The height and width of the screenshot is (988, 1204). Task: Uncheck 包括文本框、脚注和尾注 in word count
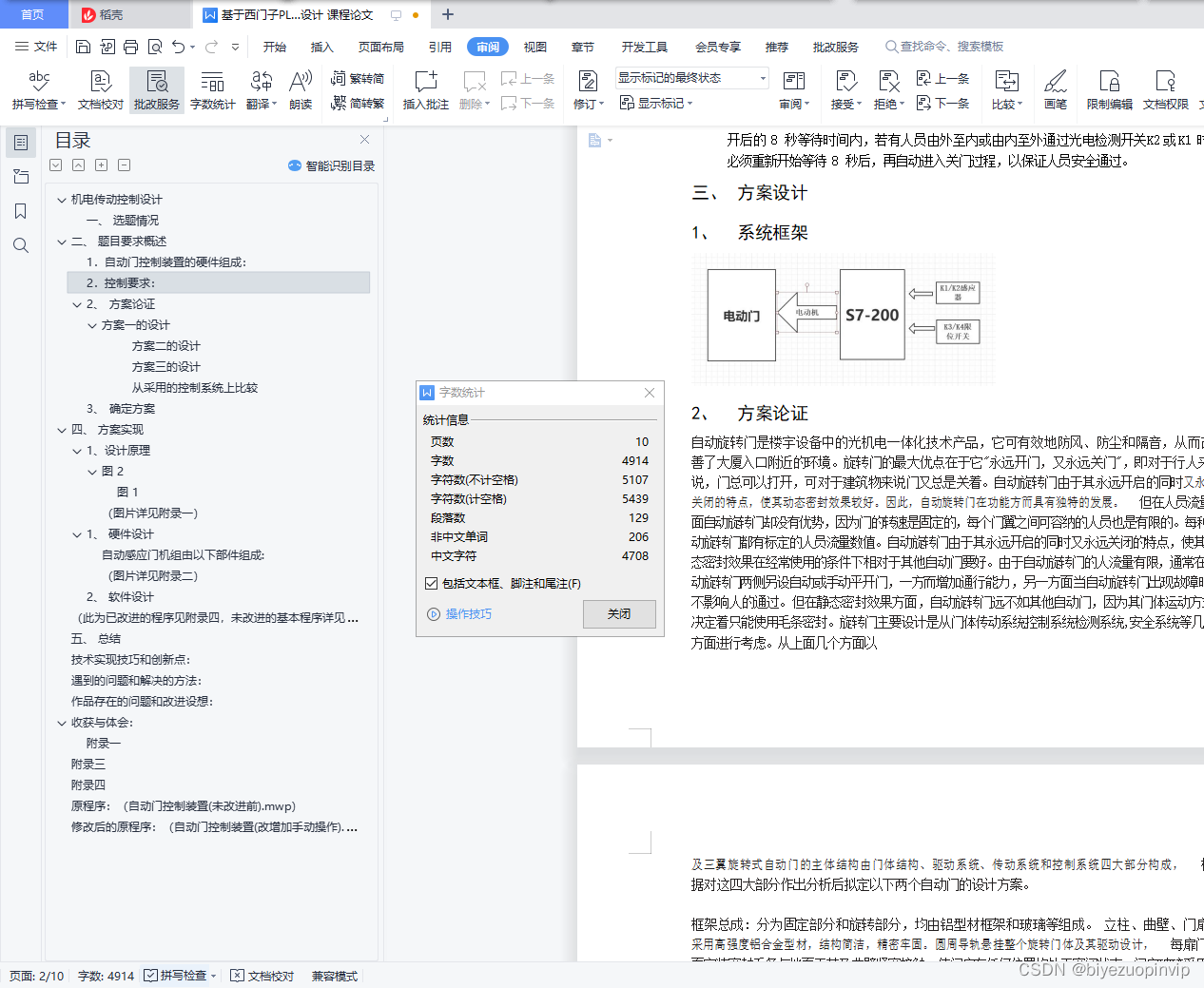pyautogui.click(x=431, y=584)
